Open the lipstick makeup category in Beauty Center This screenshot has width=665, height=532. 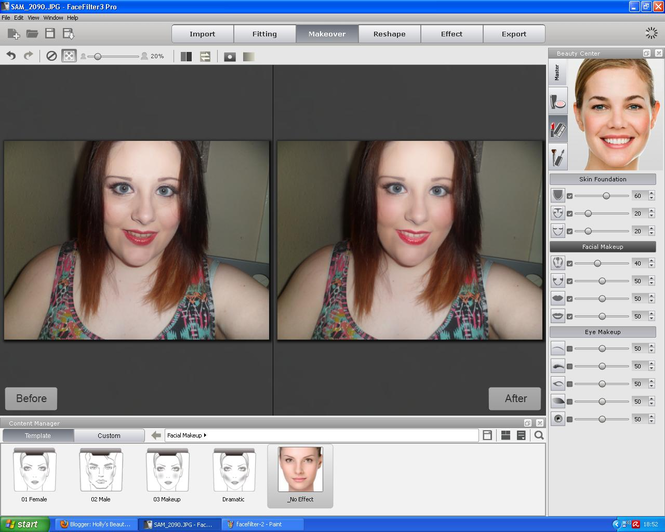(558, 128)
